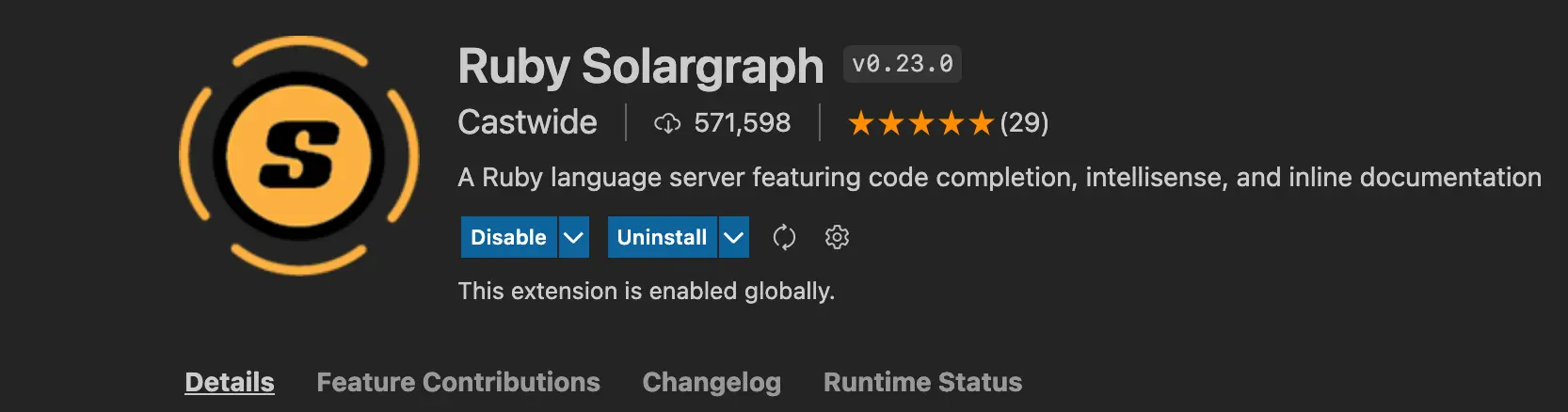1568x412 pixels.
Task: Click the cloud download installs icon
Action: pyautogui.click(x=666, y=123)
